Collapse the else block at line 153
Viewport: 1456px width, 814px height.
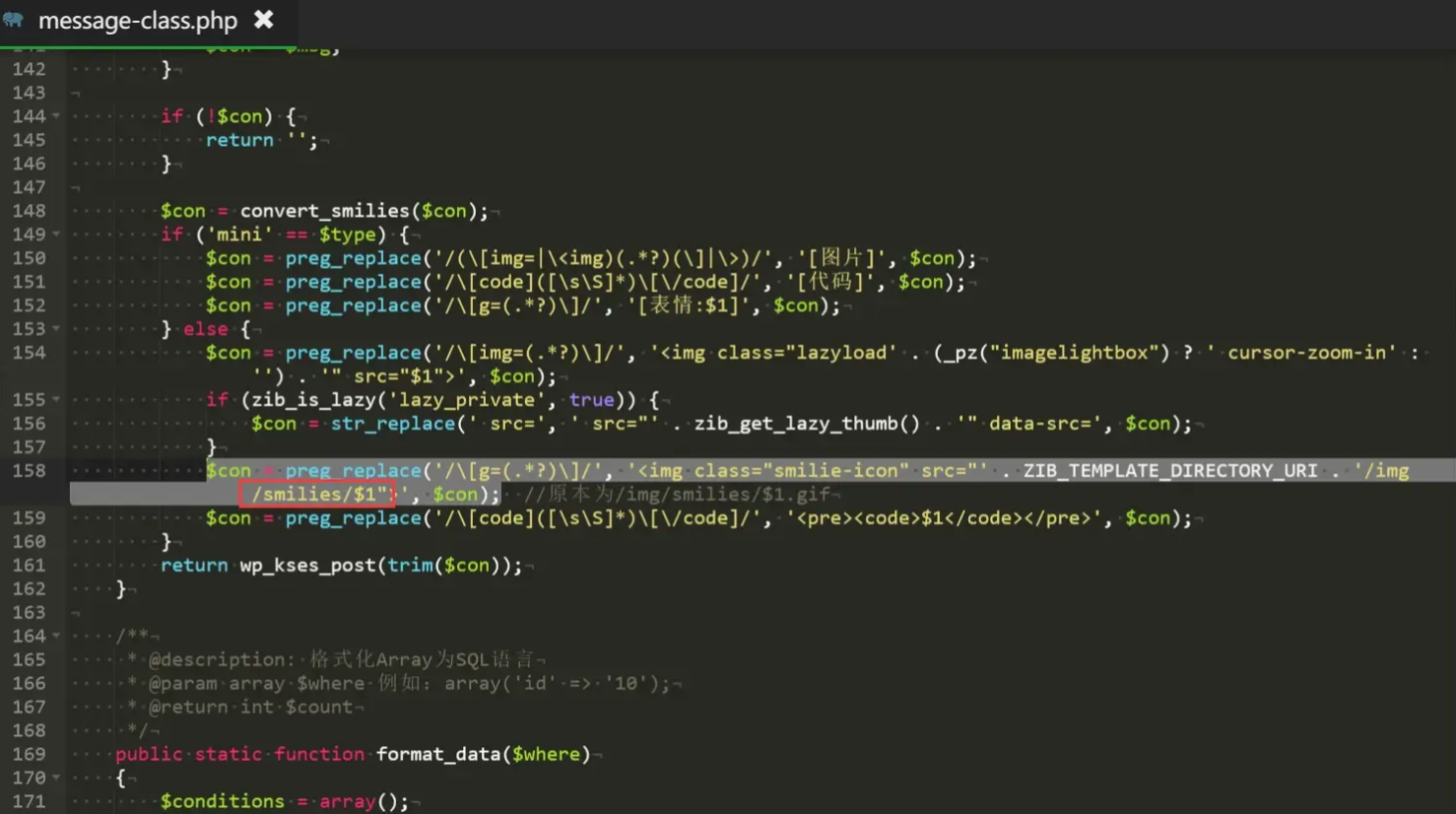56,329
